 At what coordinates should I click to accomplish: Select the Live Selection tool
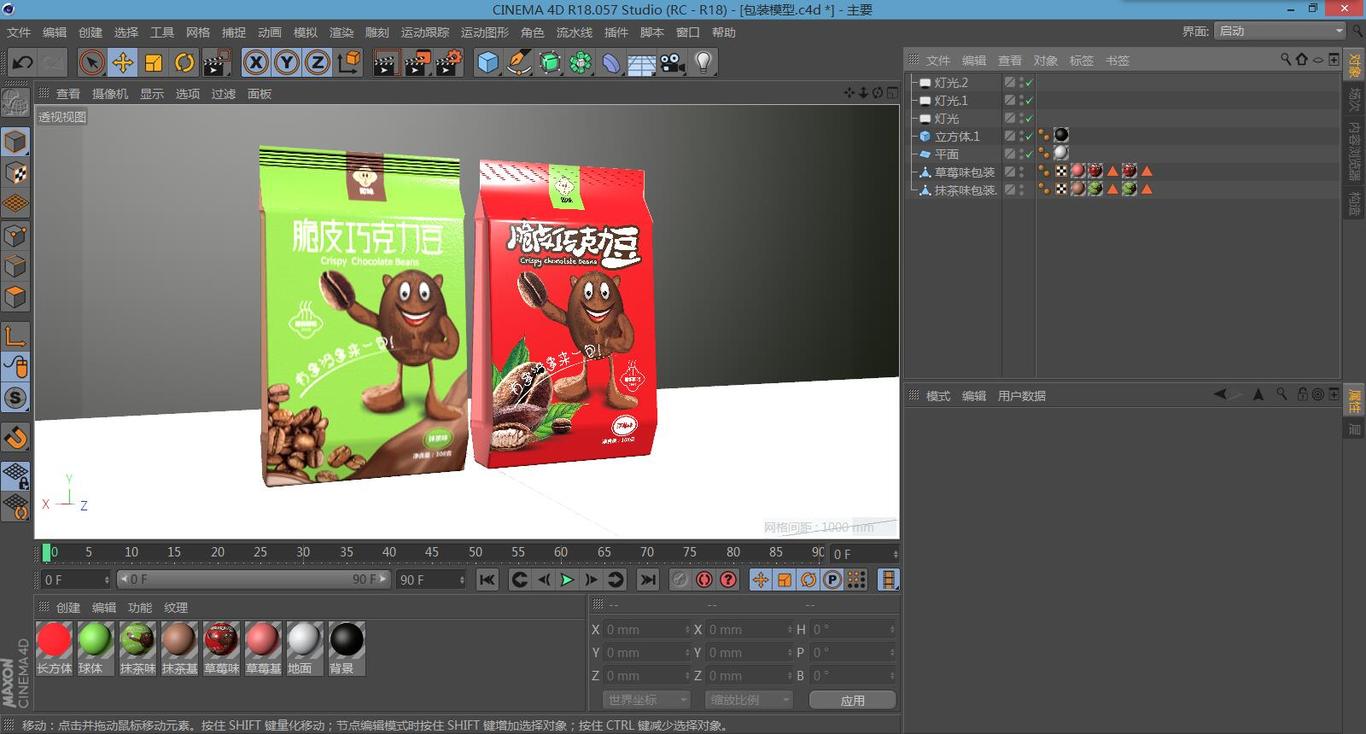91,63
